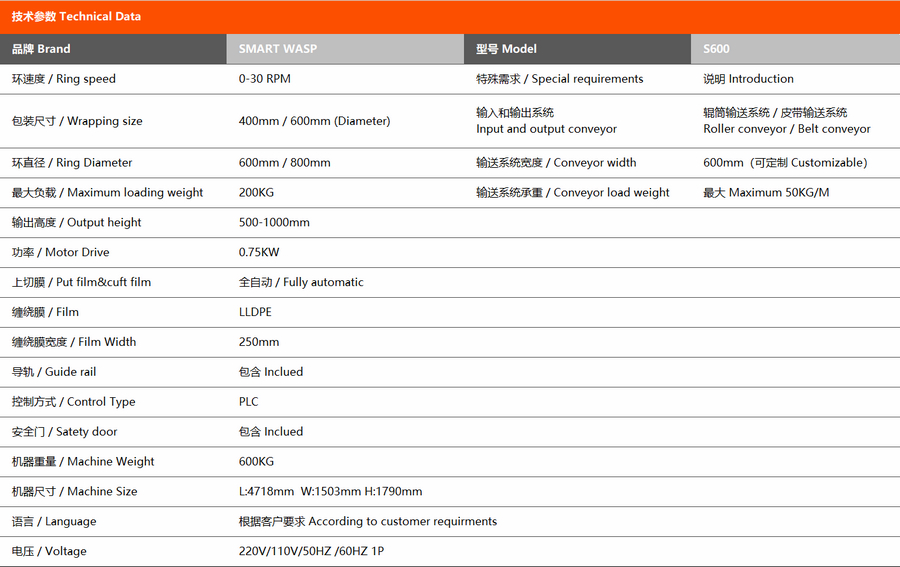
Task: Select the Machine Weight 600KG value
Action: pyautogui.click(x=256, y=462)
